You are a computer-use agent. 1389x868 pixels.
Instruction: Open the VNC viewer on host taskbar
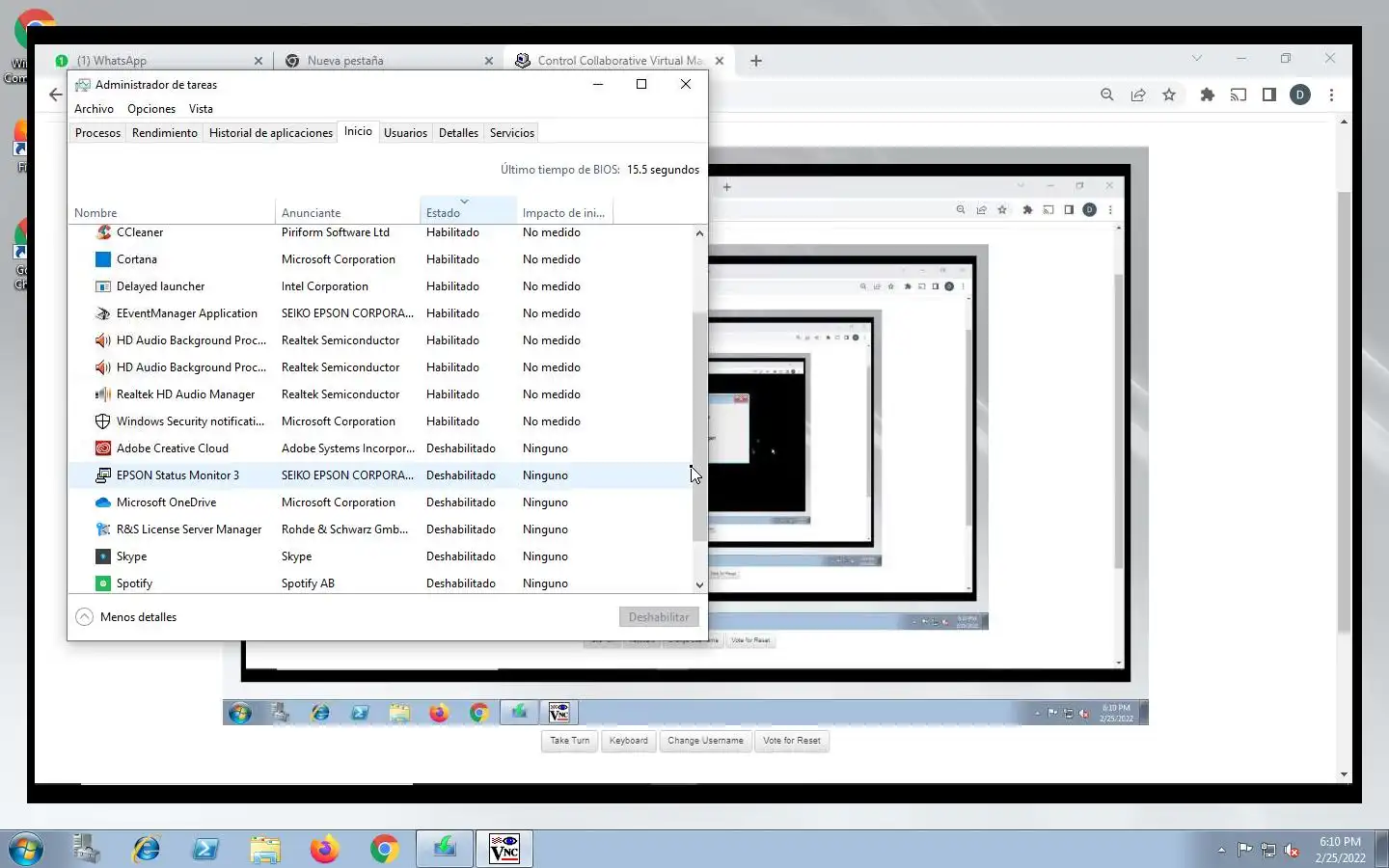504,849
